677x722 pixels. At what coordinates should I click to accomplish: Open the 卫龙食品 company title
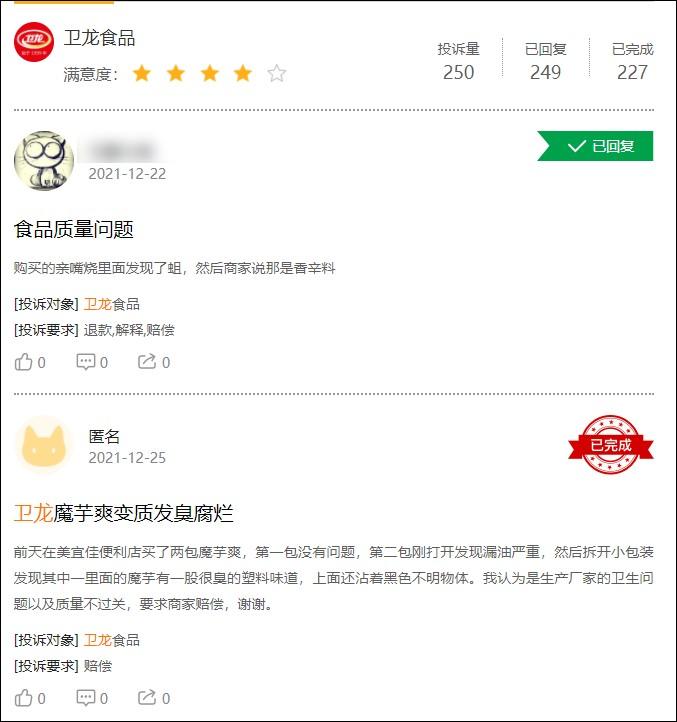99,38
